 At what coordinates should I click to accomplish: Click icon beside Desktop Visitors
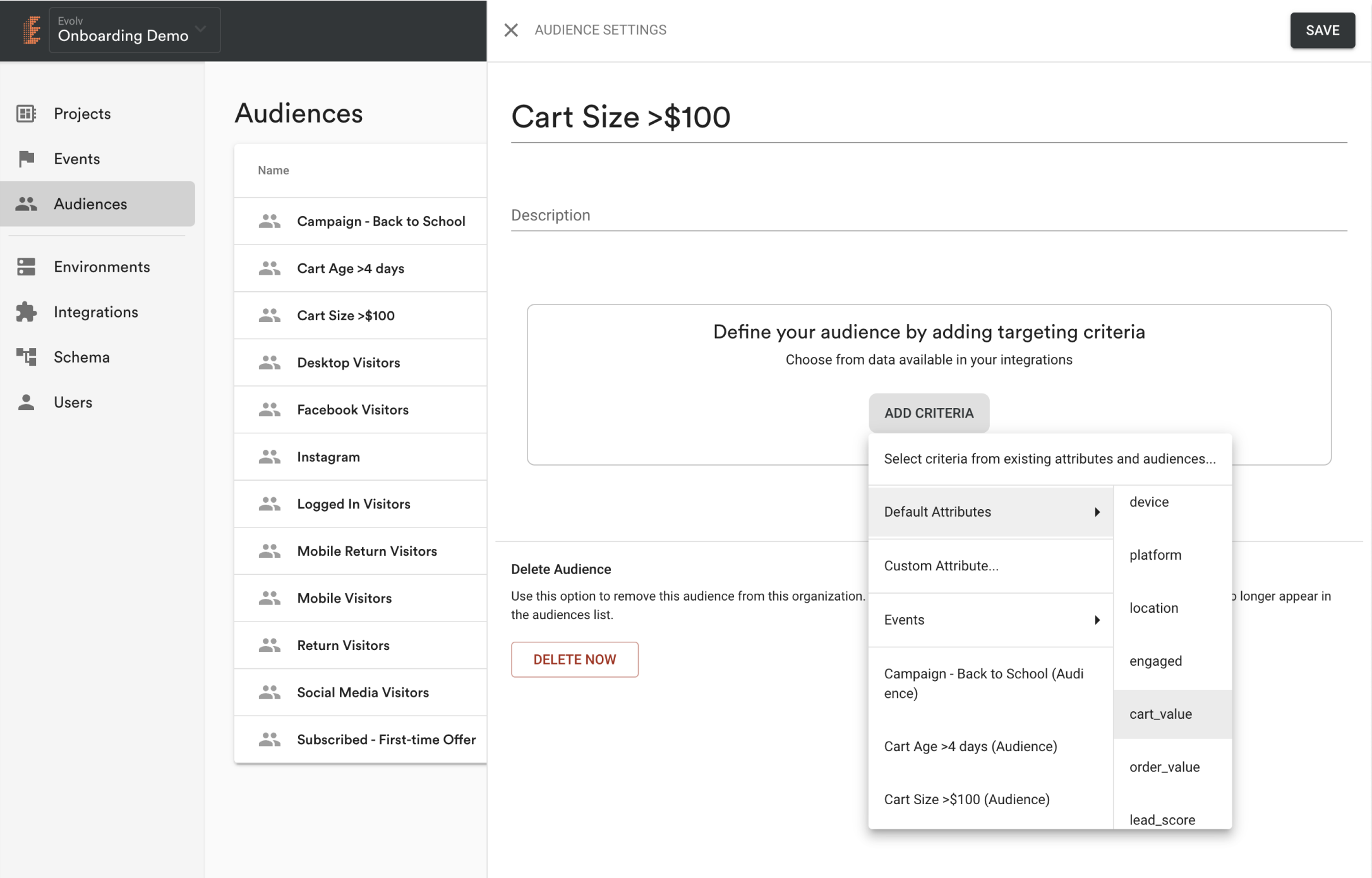270,363
